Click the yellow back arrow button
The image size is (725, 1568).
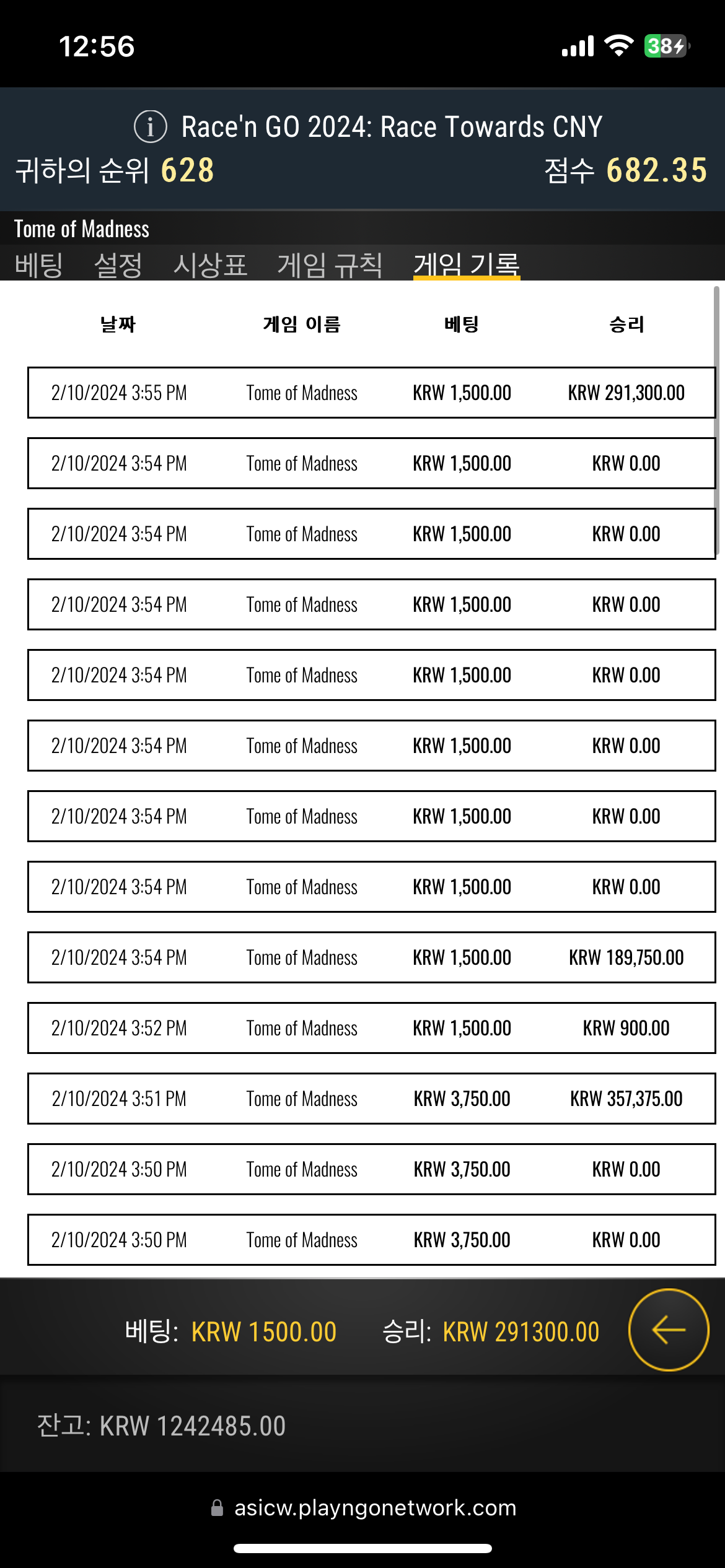(669, 1330)
